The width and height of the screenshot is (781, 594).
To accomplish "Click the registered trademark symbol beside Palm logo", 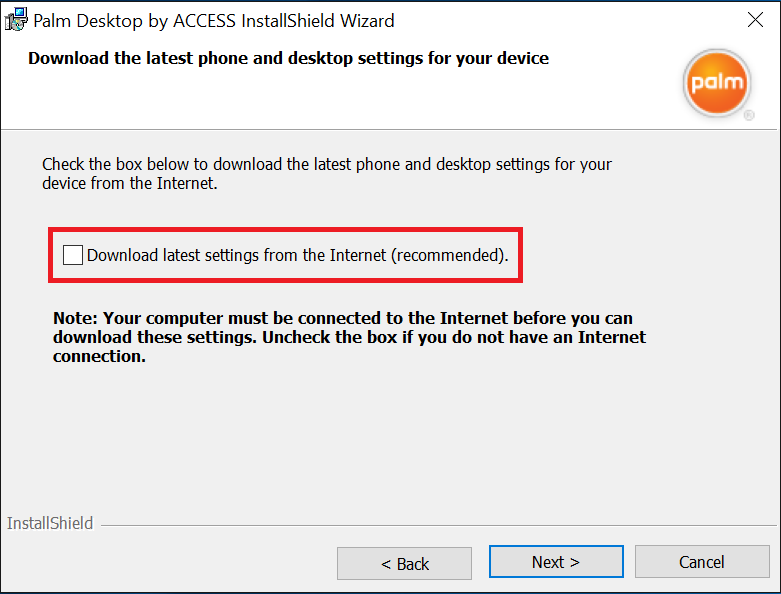I will (x=749, y=116).
